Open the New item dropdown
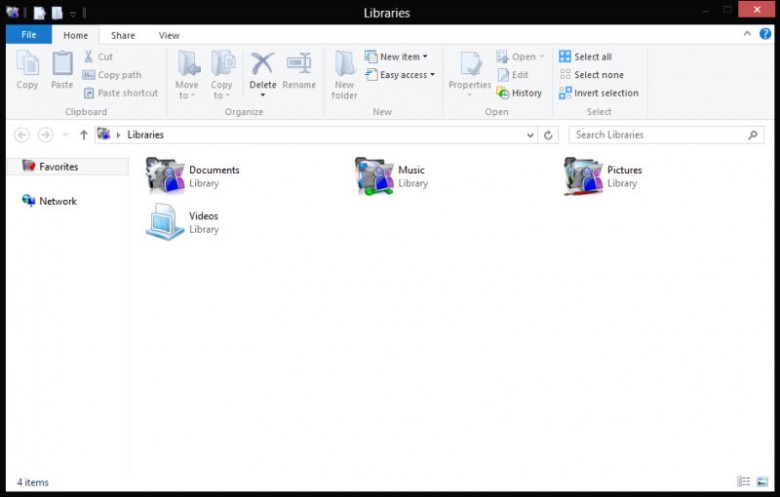The width and height of the screenshot is (780, 497). (x=396, y=56)
